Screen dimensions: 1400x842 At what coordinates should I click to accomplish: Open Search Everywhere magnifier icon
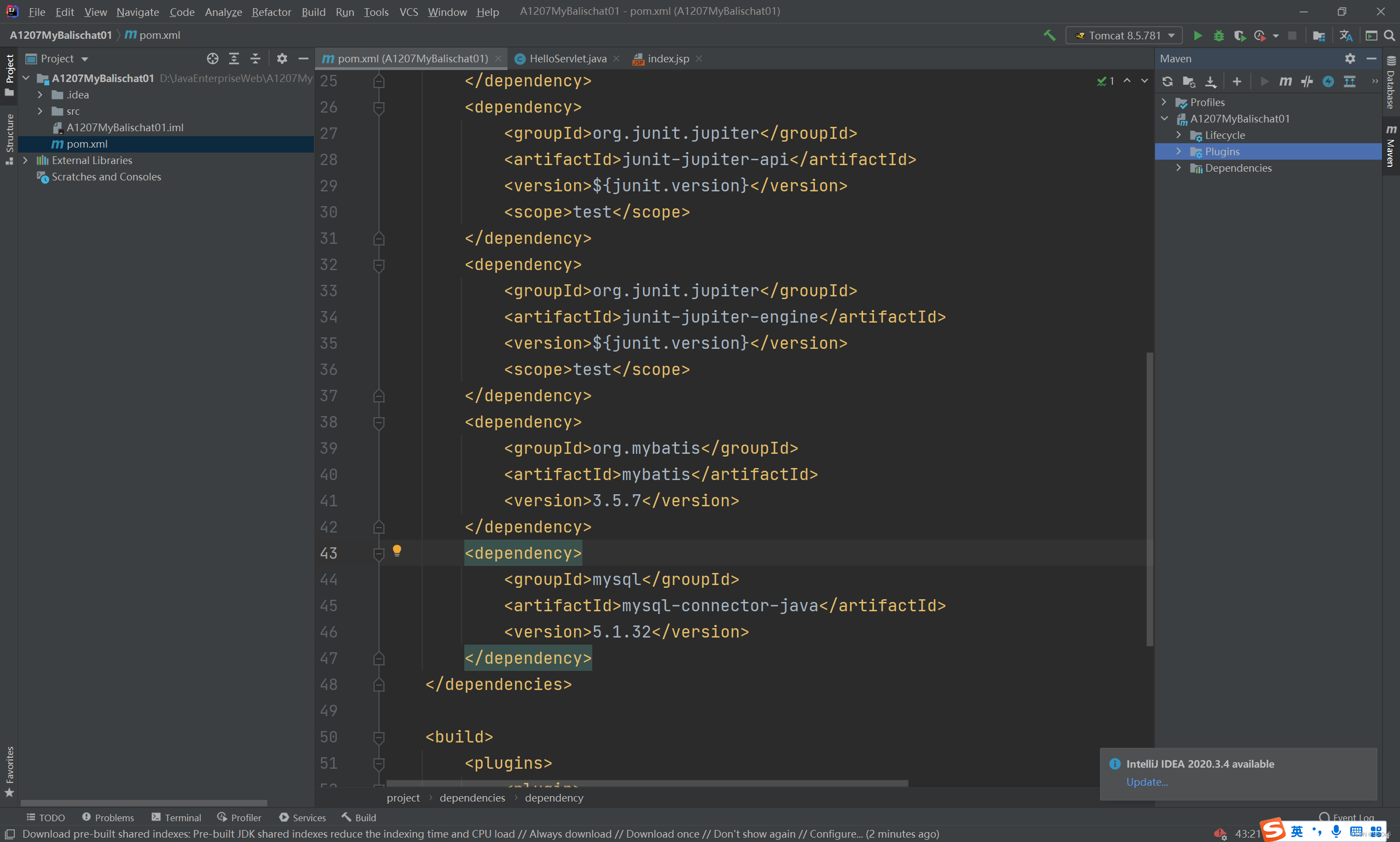(x=1389, y=35)
